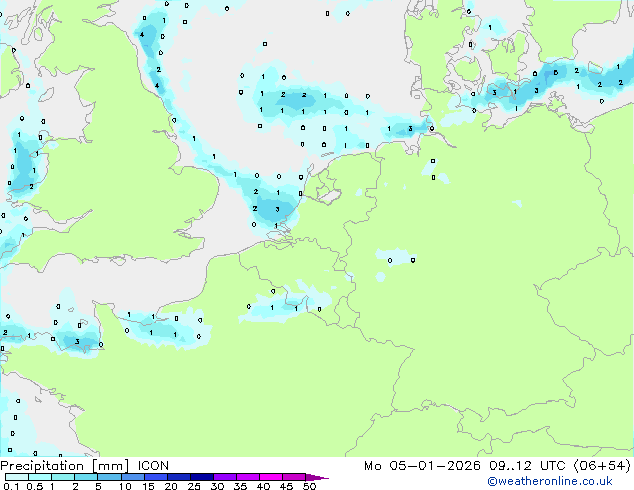Click the 15–20 mm legend color box
The height and width of the screenshot is (490, 634).
[156, 477]
